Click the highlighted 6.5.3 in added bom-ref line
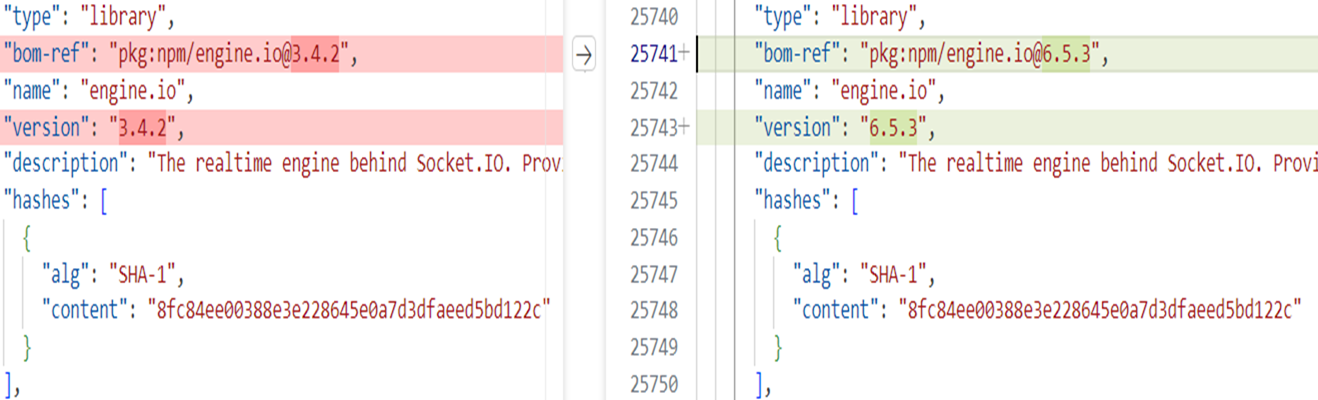Viewport: 1318px width, 400px height. (x=1066, y=55)
